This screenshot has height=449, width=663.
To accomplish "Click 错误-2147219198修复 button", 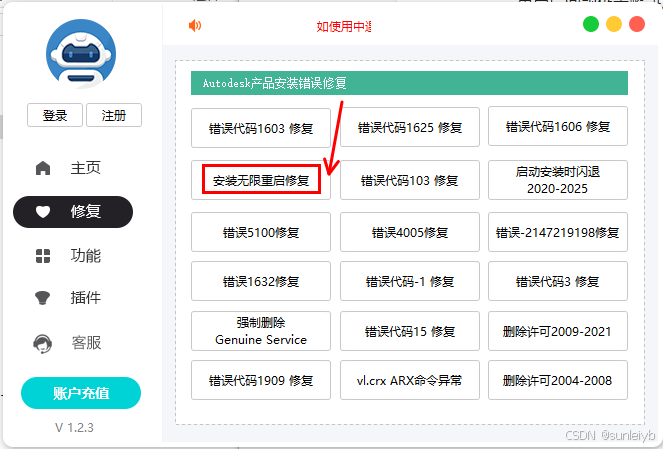I will [x=558, y=232].
